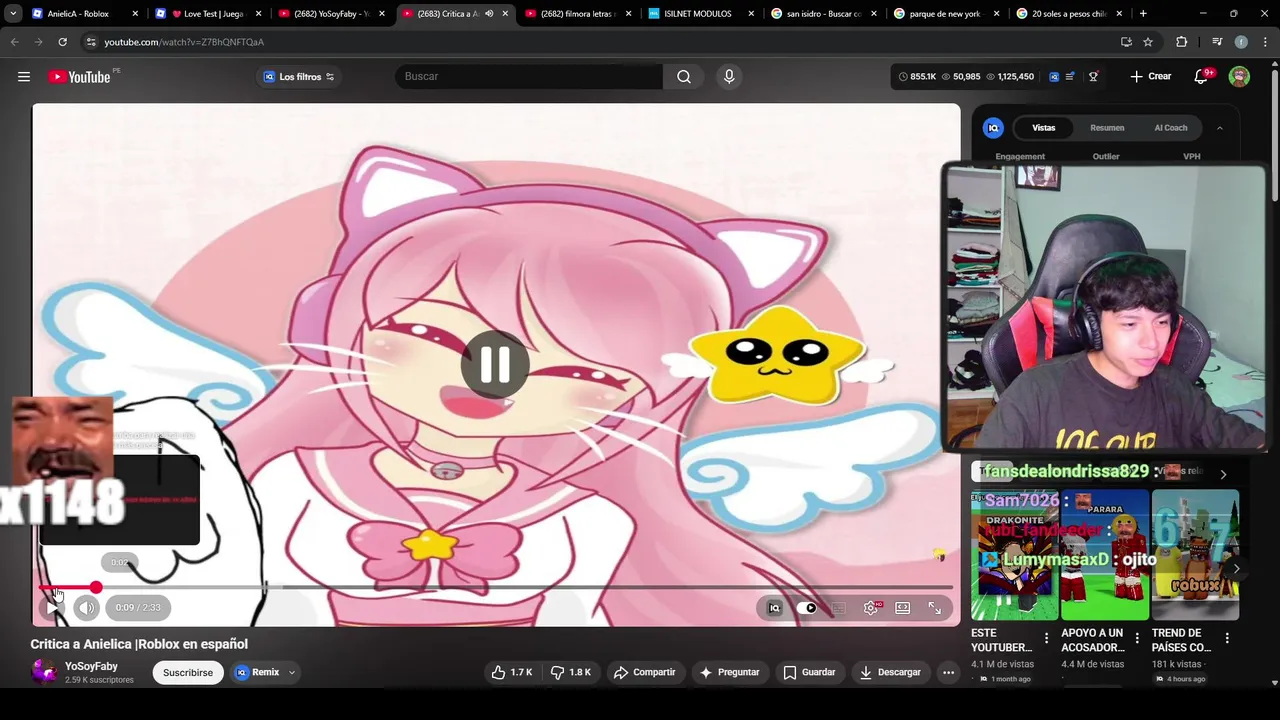The image size is (1280, 720).
Task: Click the search magnifier button
Action: (684, 77)
